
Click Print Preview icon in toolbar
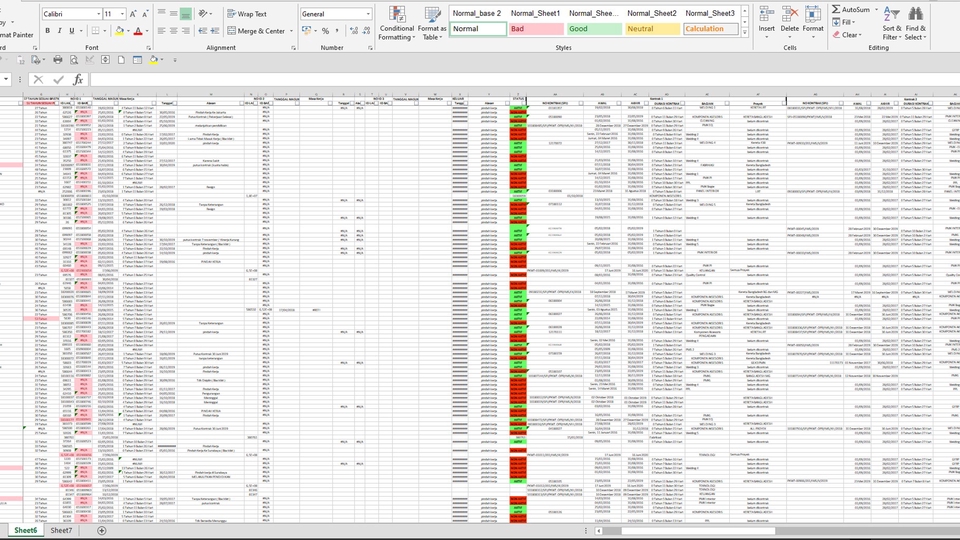pos(73,60)
